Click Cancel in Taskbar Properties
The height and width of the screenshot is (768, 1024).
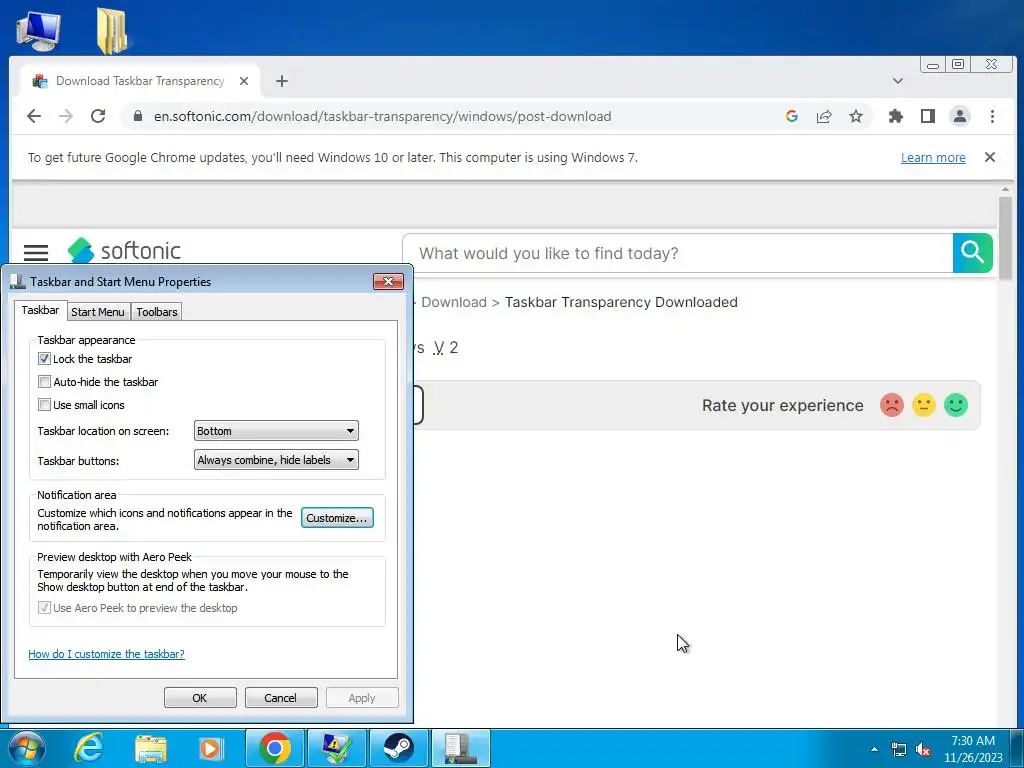(x=281, y=697)
